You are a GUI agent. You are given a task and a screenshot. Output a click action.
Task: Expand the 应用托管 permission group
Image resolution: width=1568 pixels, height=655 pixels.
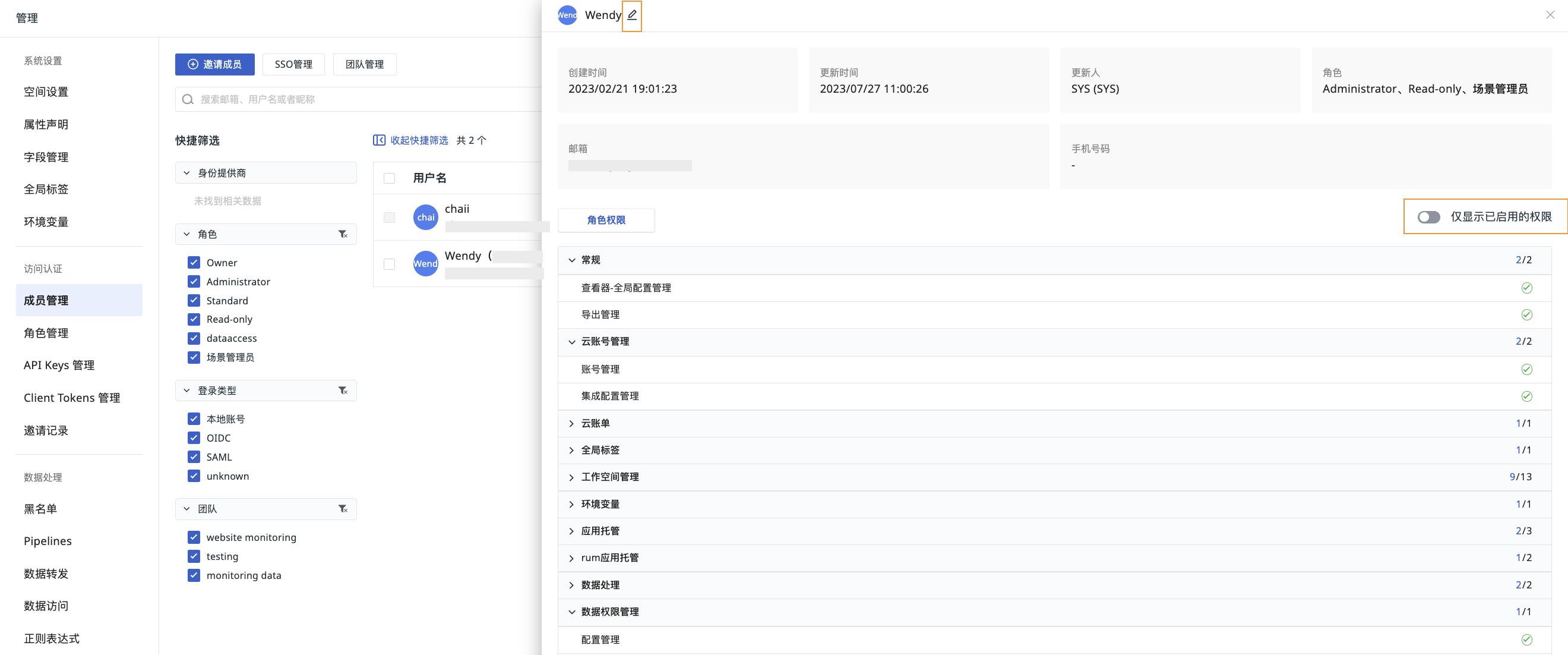click(571, 531)
